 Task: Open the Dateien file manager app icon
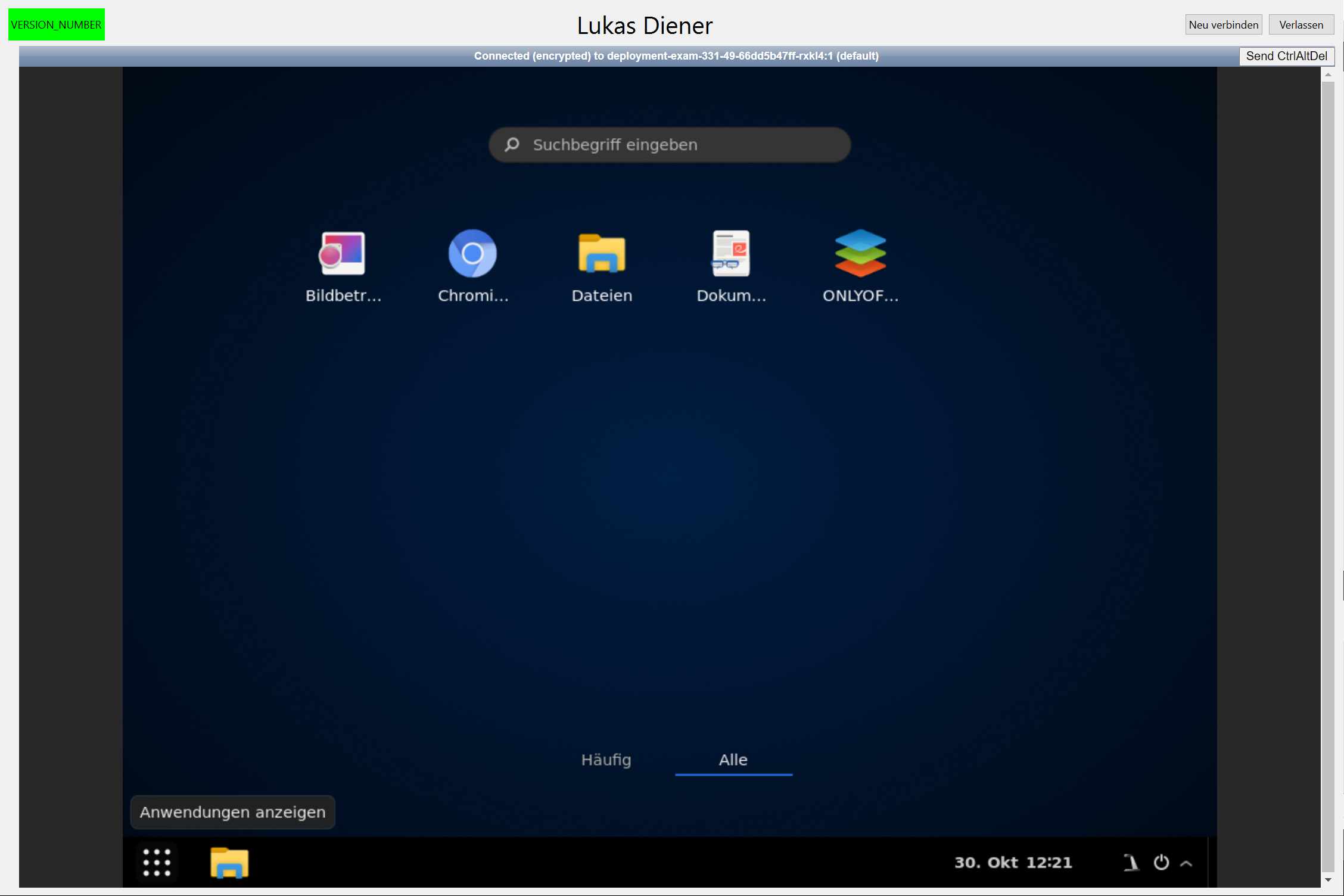[602, 266]
